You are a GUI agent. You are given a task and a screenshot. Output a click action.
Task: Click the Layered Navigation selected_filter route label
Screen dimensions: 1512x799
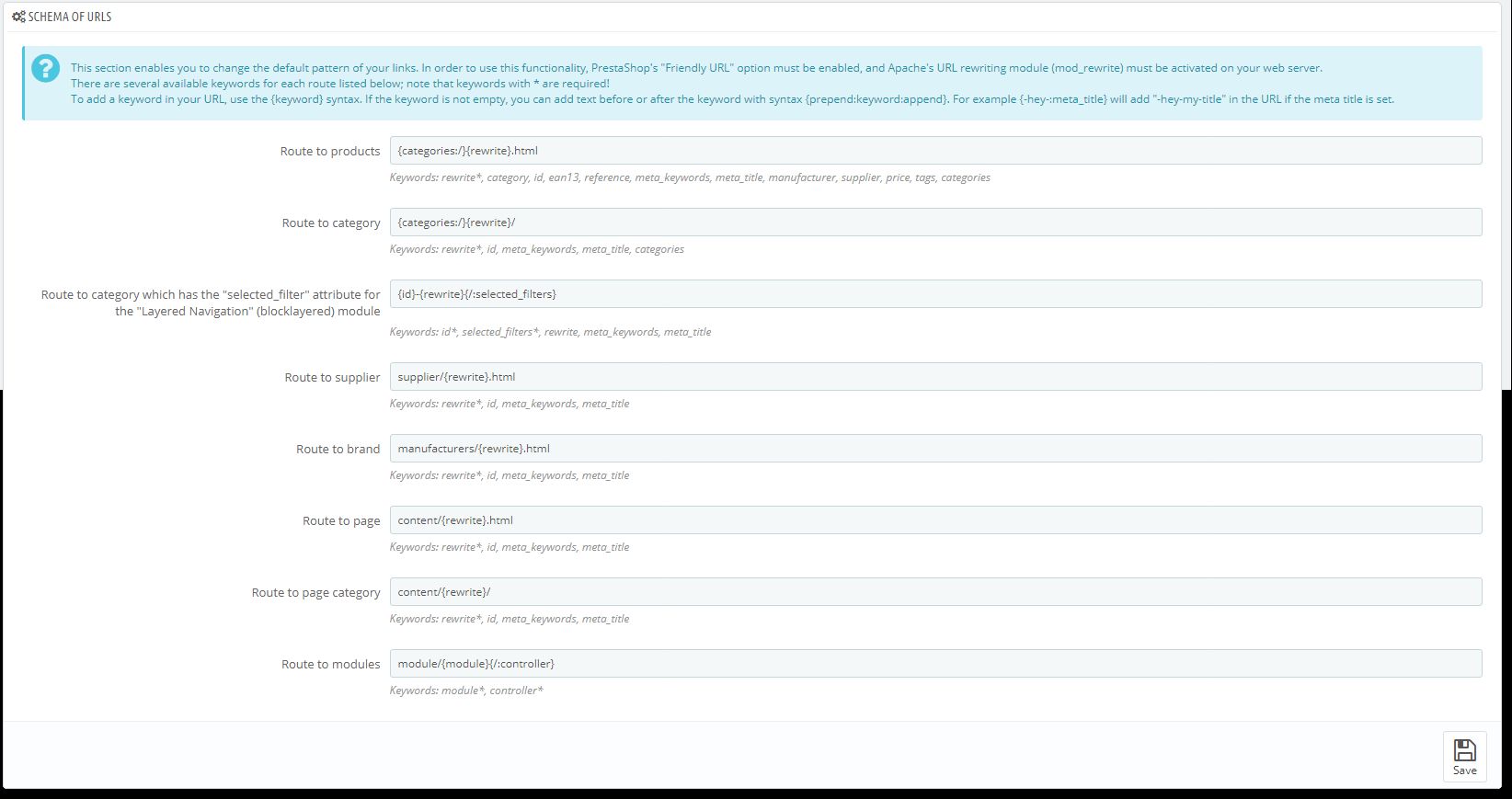click(211, 302)
